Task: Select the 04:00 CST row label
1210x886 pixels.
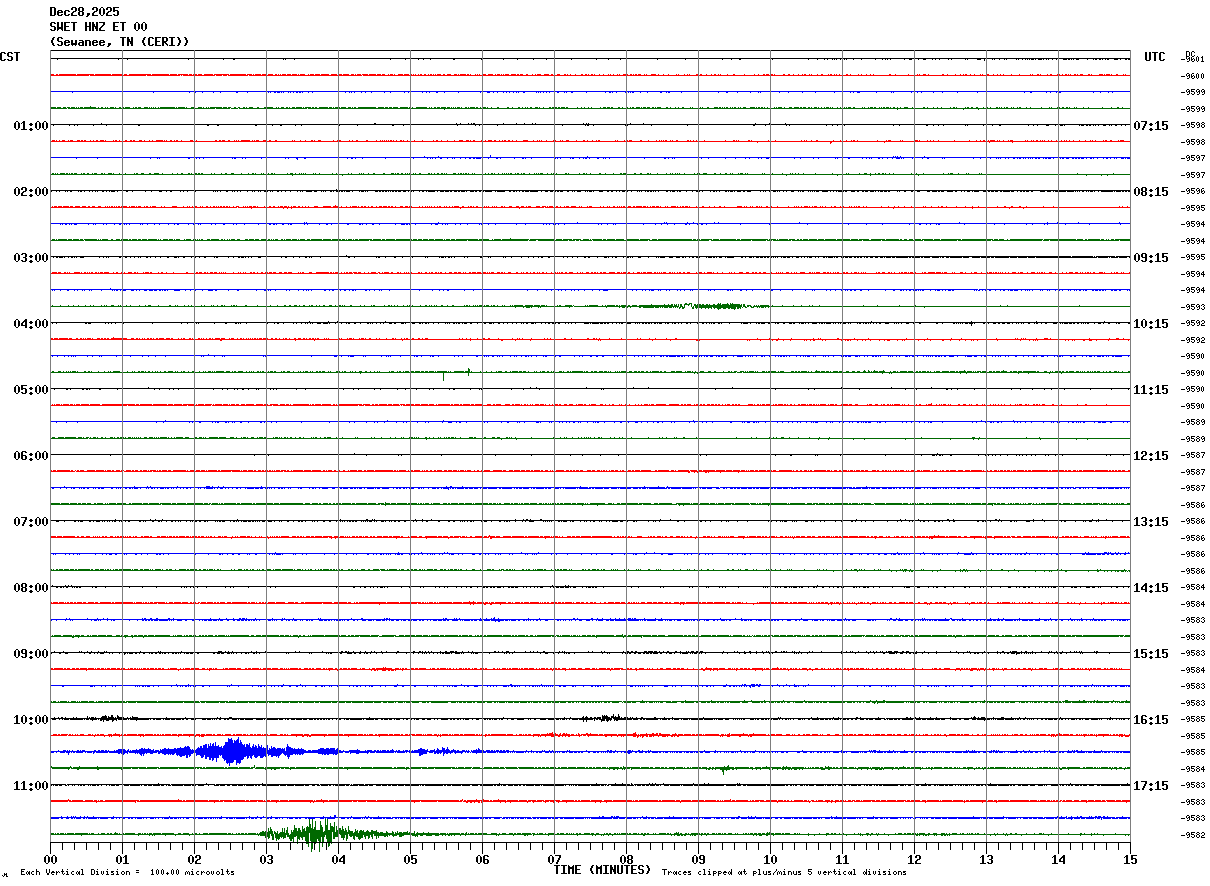Action: (31, 323)
